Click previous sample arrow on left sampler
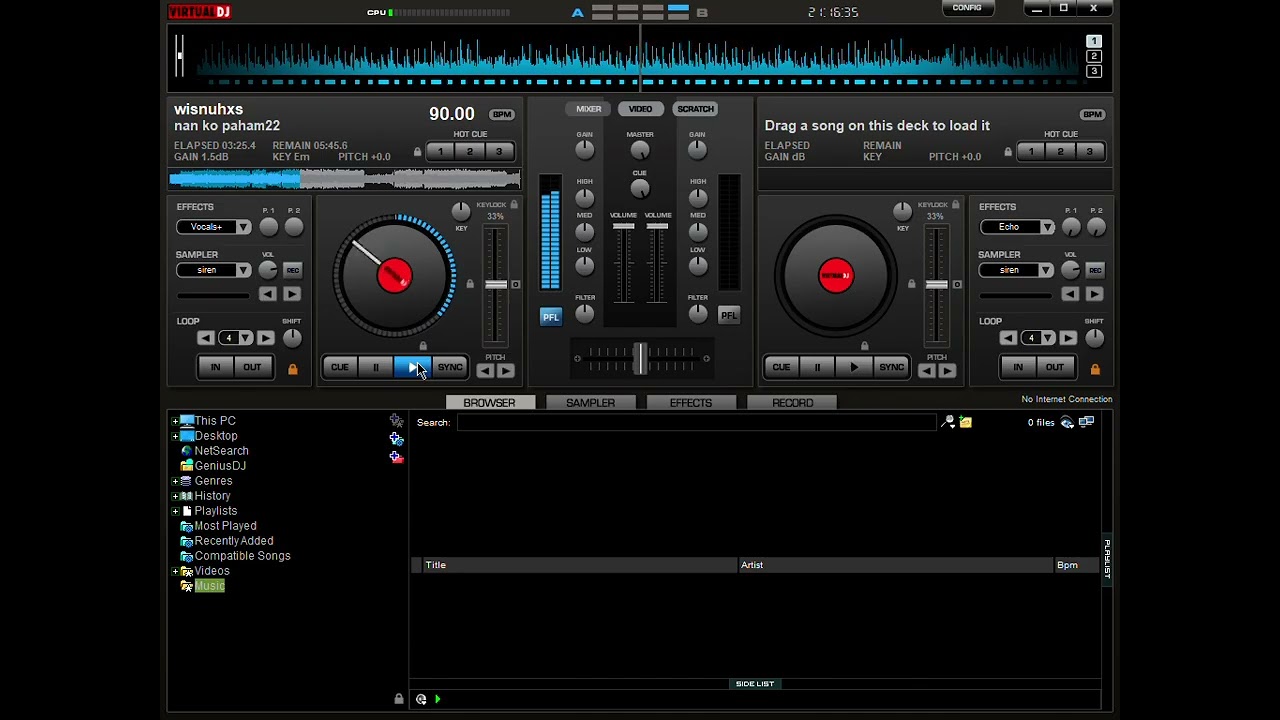The height and width of the screenshot is (720, 1280). tap(267, 294)
